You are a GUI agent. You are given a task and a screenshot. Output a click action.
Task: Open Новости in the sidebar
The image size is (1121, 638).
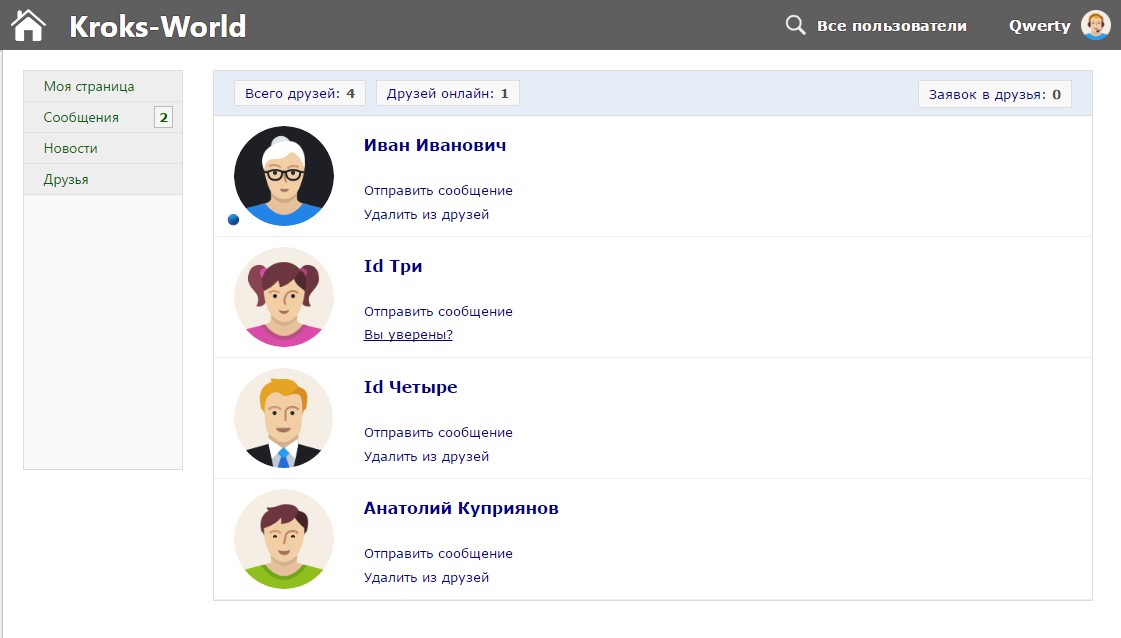103,148
